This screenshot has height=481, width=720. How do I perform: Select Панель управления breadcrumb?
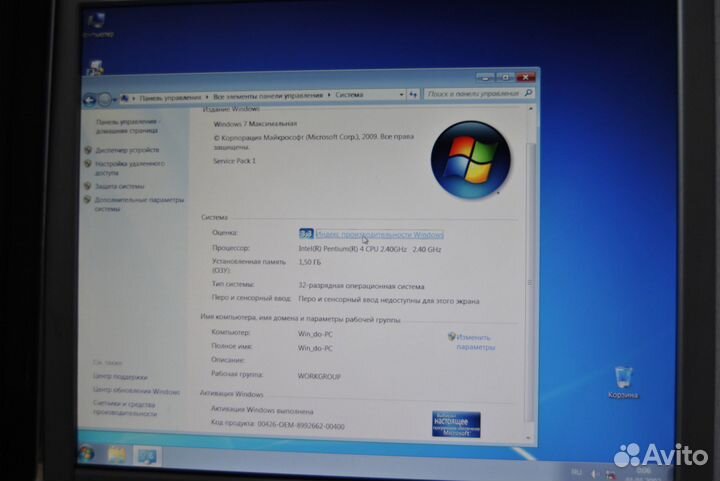[x=170, y=98]
